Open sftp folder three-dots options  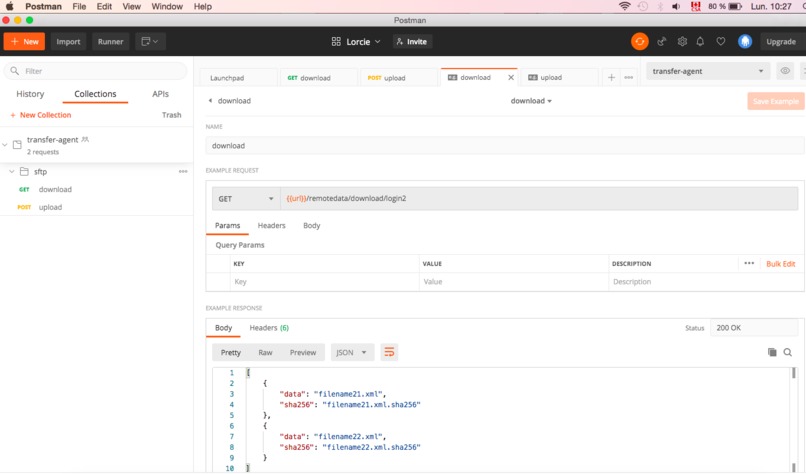[x=183, y=172]
